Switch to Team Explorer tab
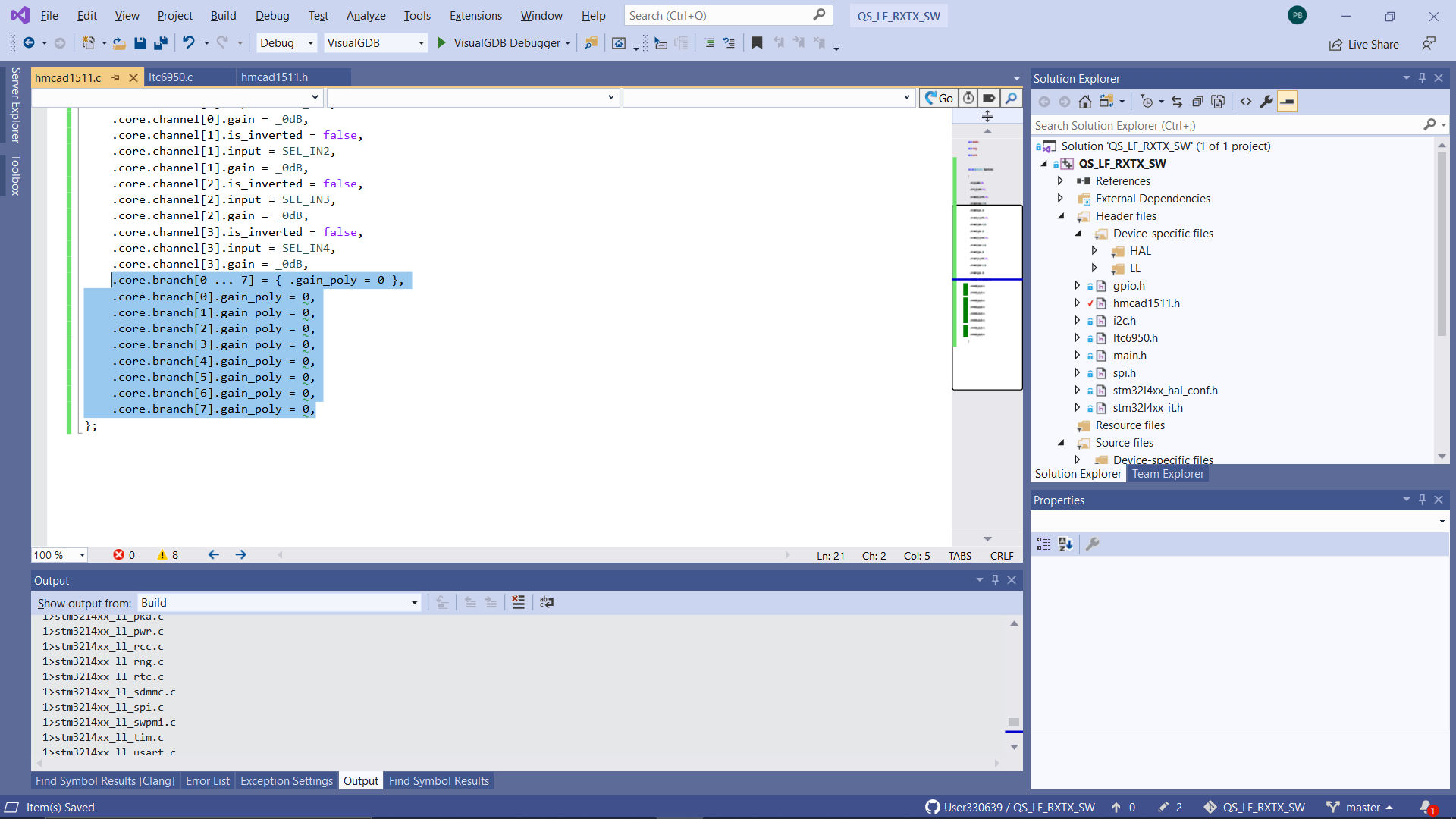Image resolution: width=1456 pixels, height=819 pixels. click(1168, 474)
